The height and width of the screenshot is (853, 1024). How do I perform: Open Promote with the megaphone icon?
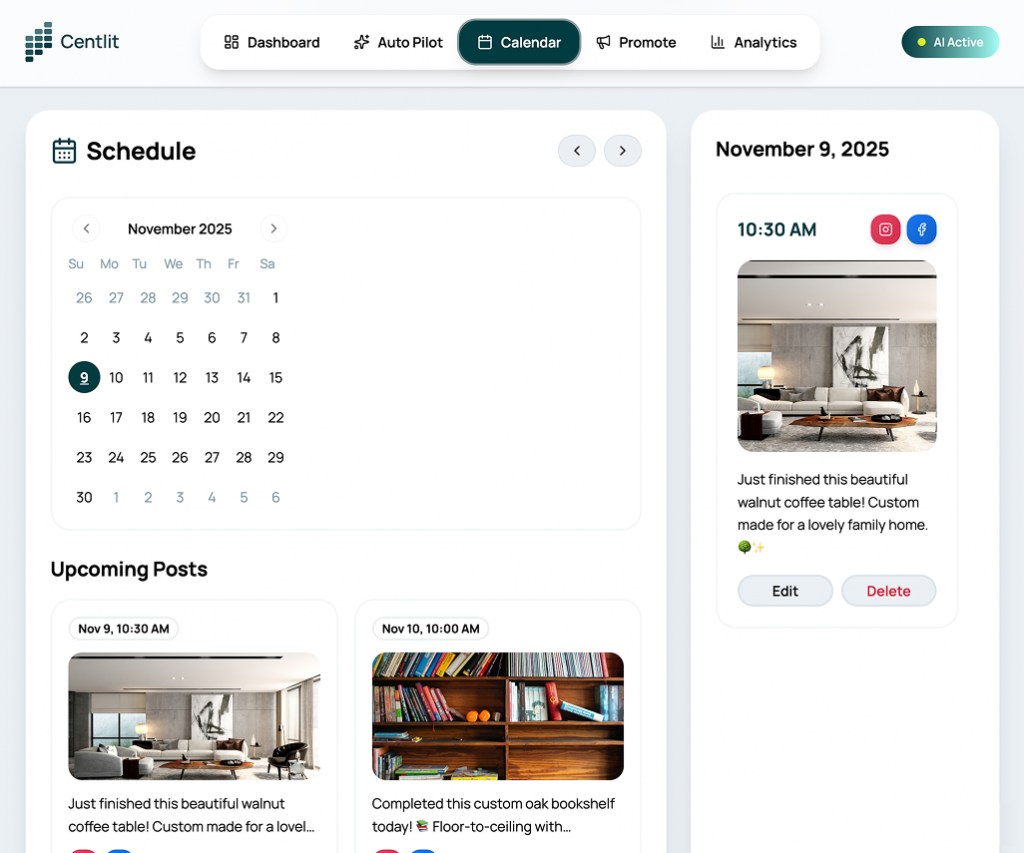tap(636, 42)
